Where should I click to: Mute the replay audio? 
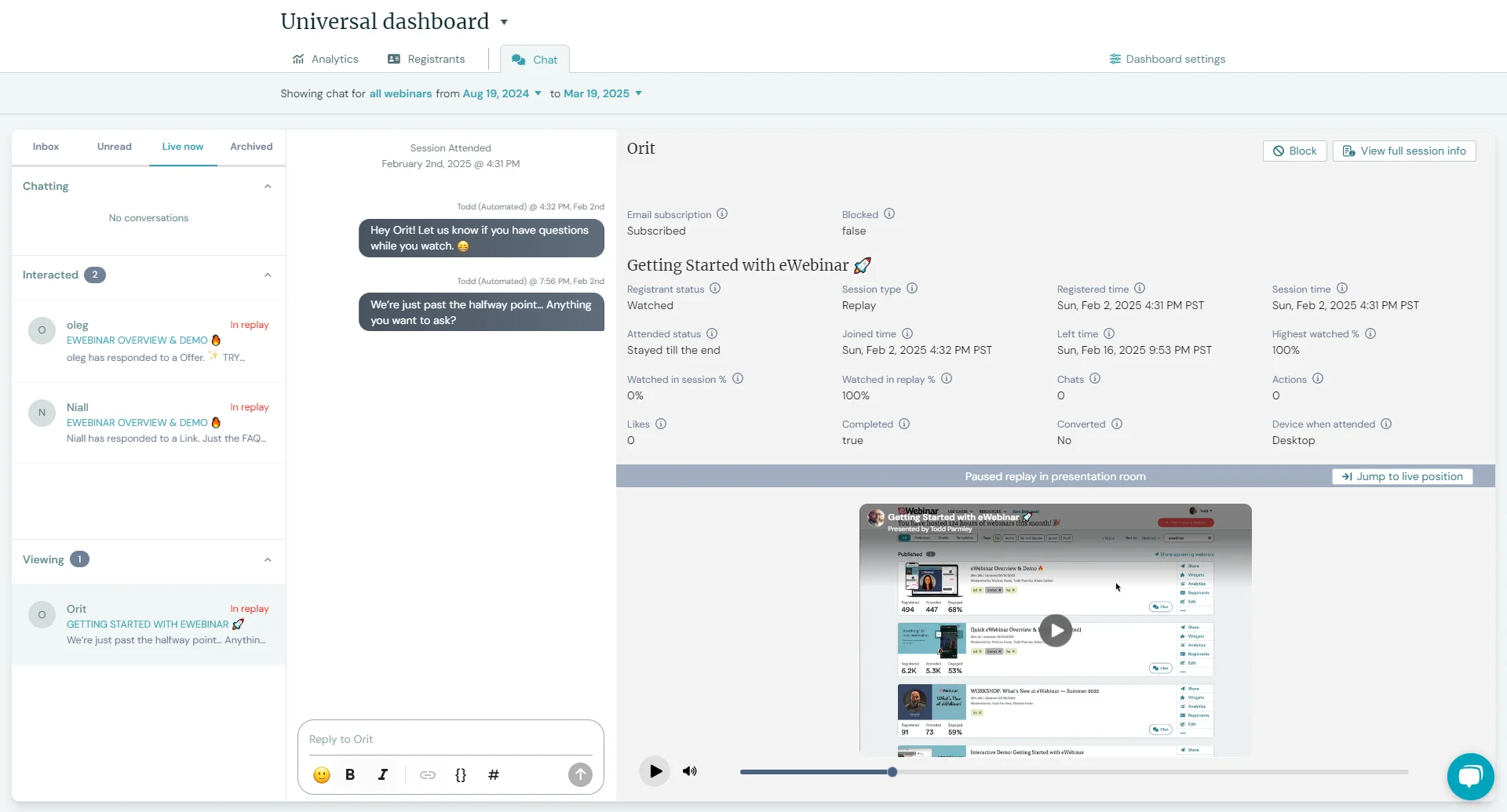pyautogui.click(x=689, y=771)
